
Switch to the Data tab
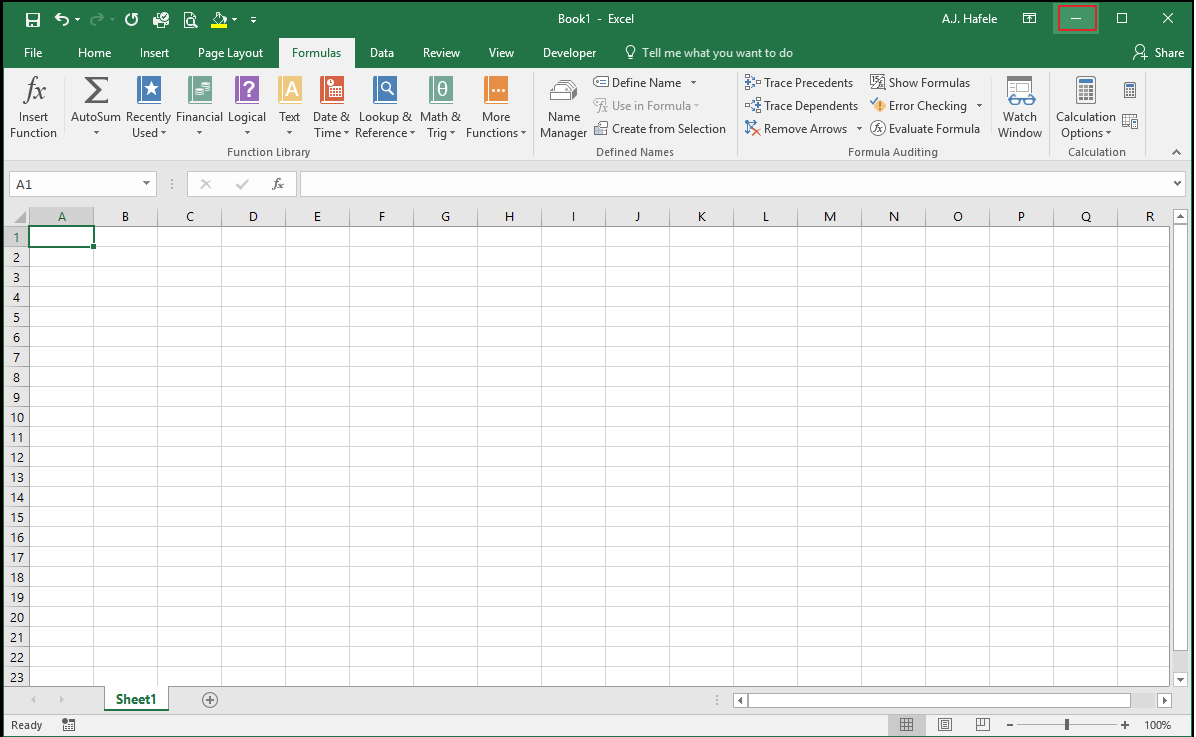pyautogui.click(x=382, y=53)
